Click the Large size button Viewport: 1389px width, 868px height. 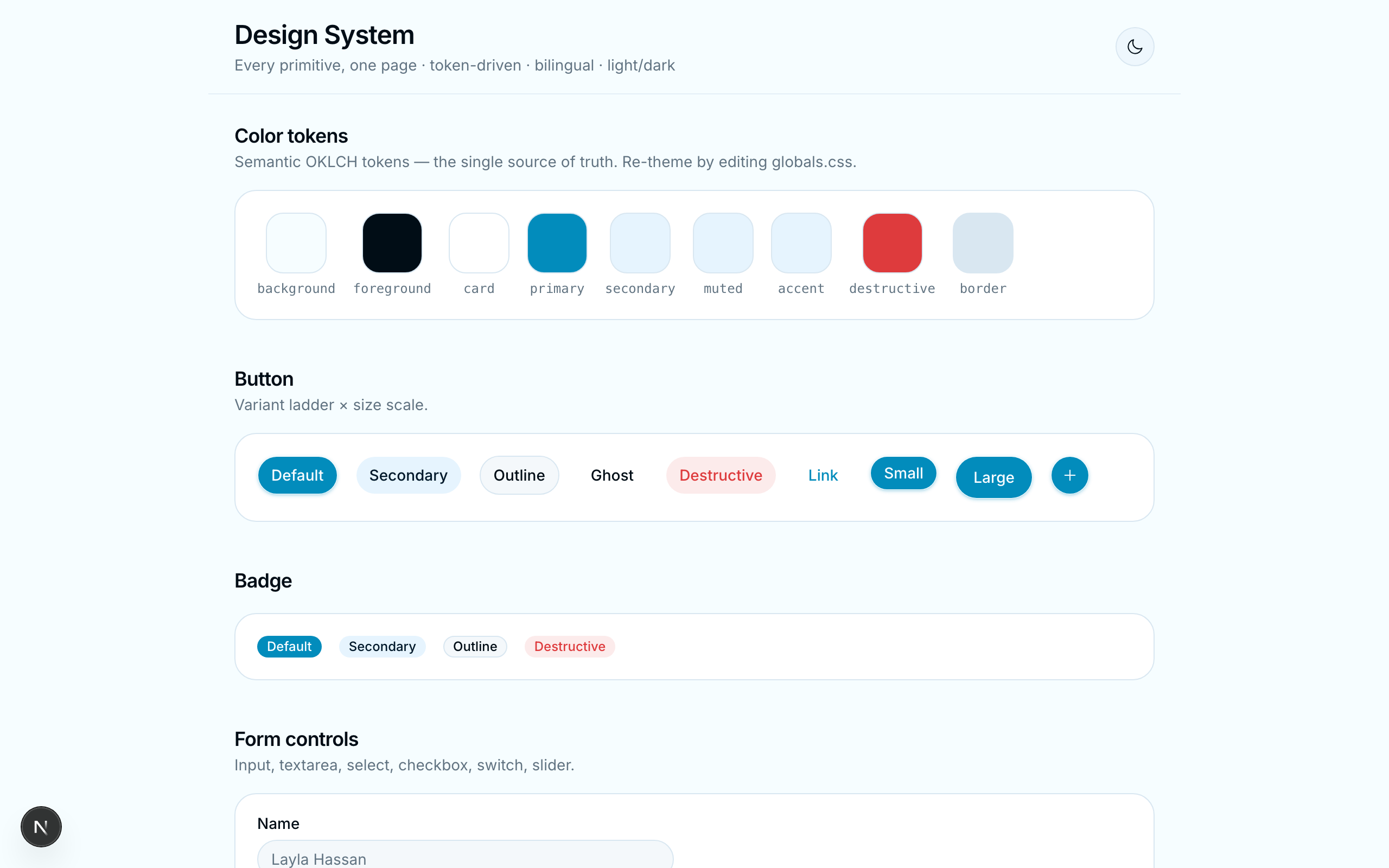(993, 477)
